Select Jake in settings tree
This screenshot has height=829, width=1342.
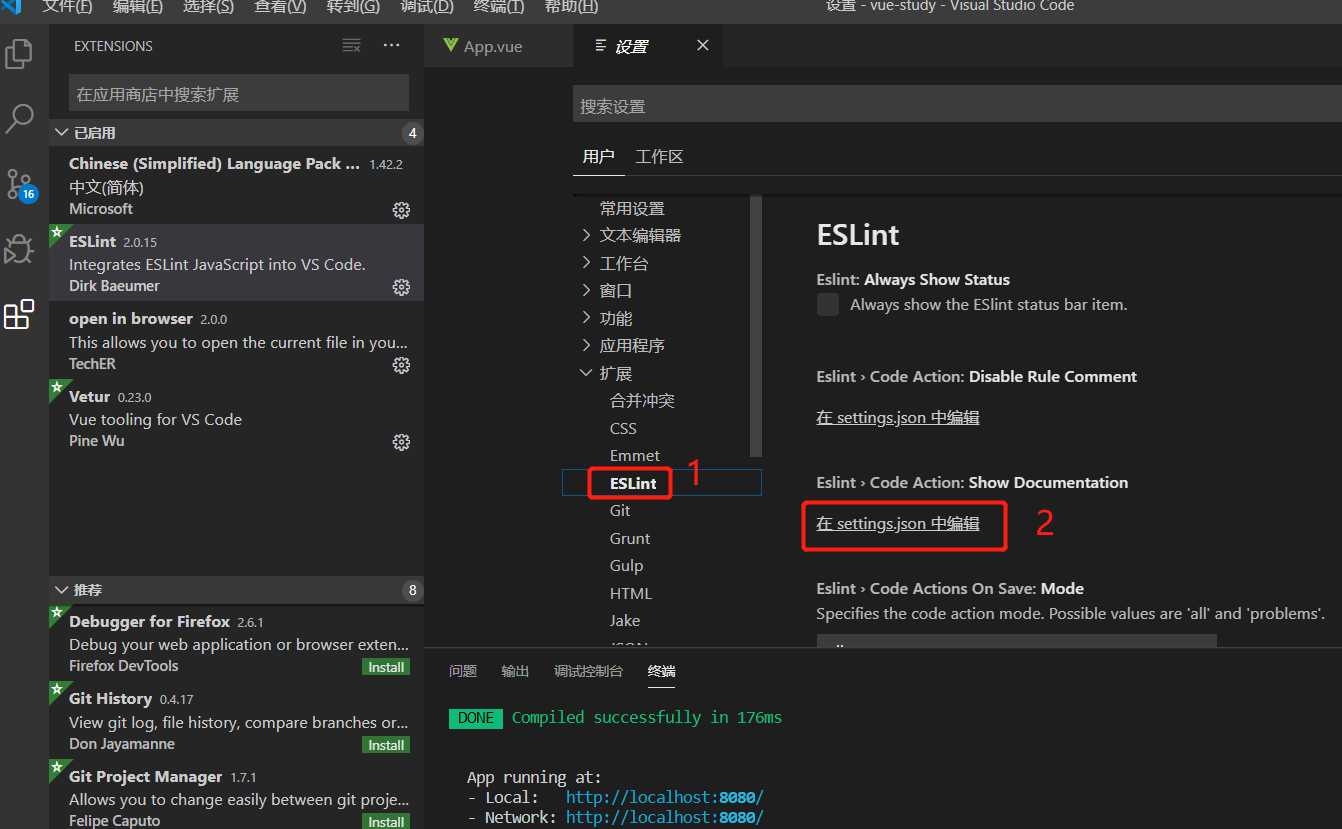click(625, 620)
